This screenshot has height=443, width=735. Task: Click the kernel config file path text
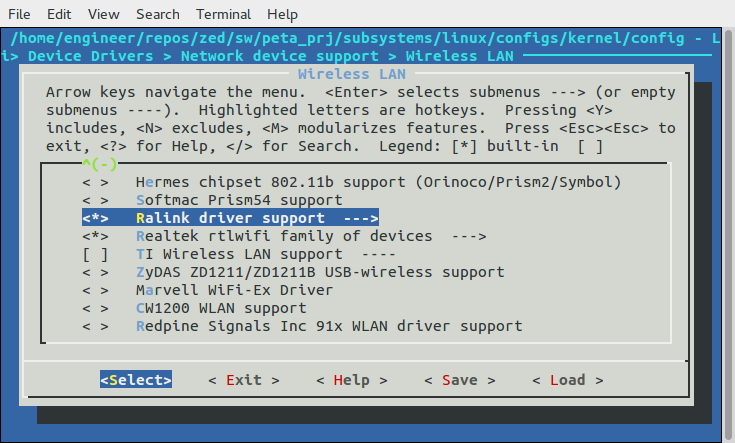click(x=347, y=38)
